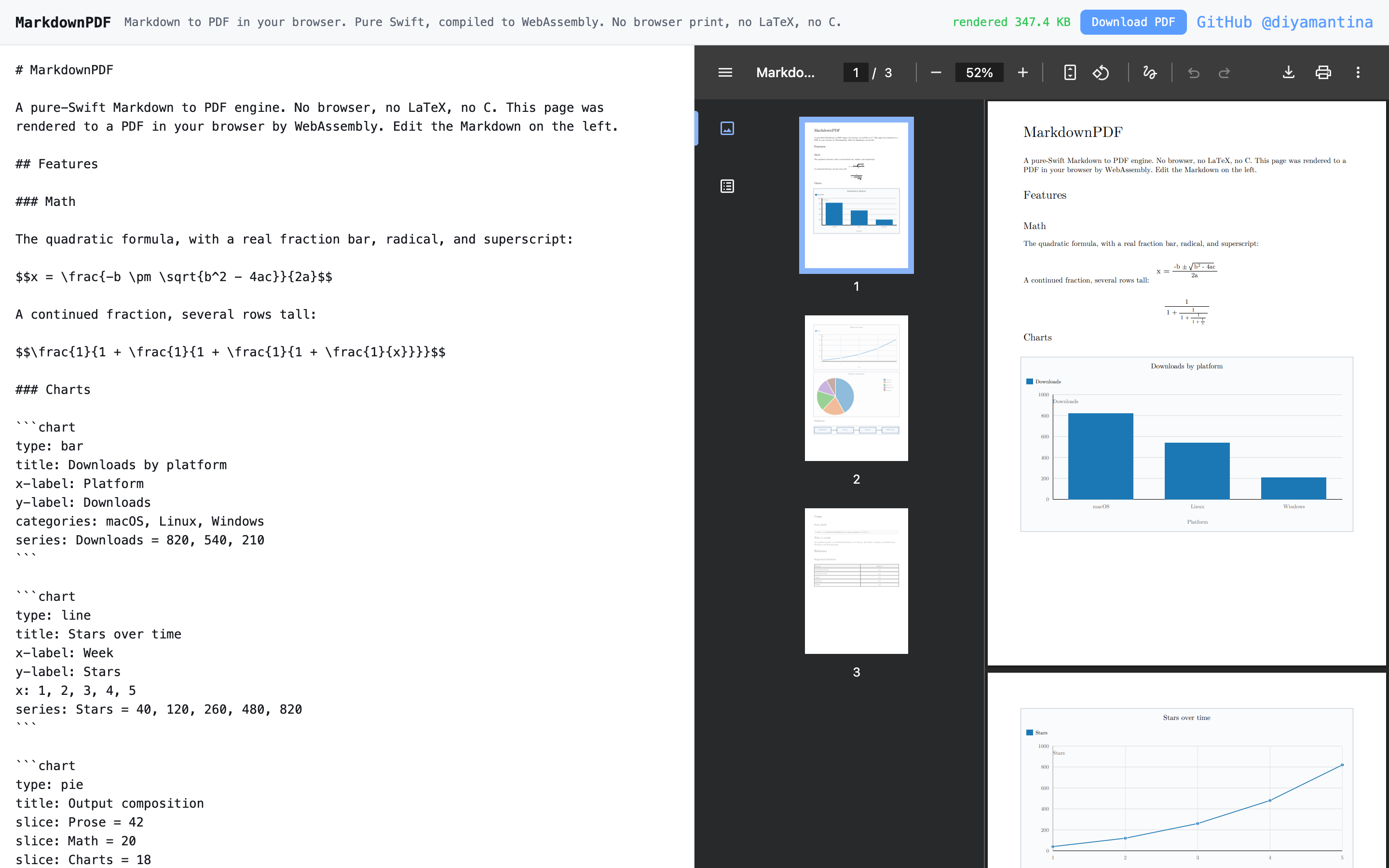Click the macOS bar in the chart
Viewport: 1389px width, 868px height.
click(1100, 456)
